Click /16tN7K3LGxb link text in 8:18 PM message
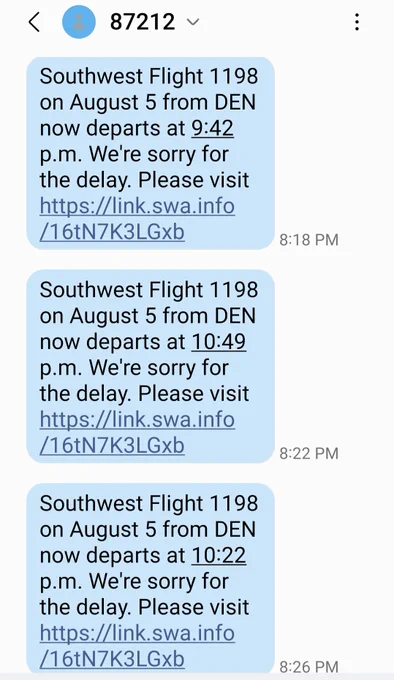Viewport: 394px width, 680px height. [112, 232]
